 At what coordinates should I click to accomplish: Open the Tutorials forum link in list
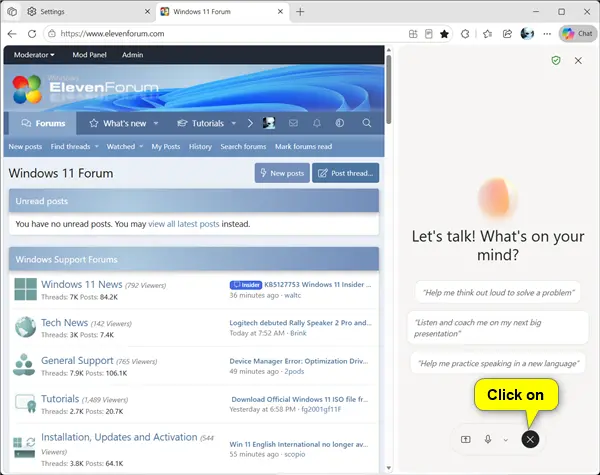pos(60,399)
